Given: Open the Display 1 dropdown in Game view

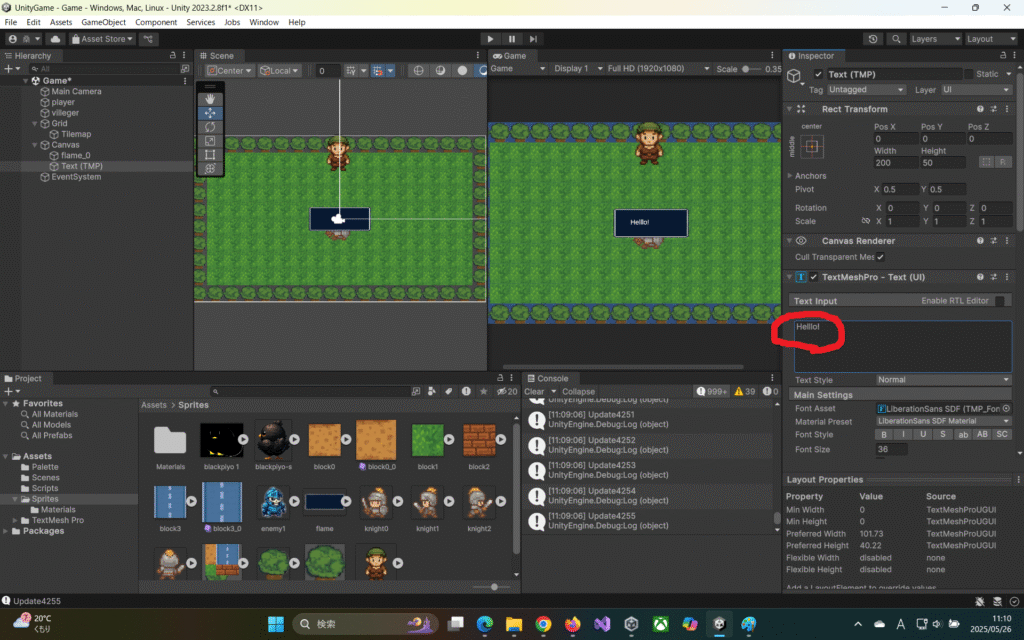Looking at the screenshot, I should pyautogui.click(x=578, y=69).
